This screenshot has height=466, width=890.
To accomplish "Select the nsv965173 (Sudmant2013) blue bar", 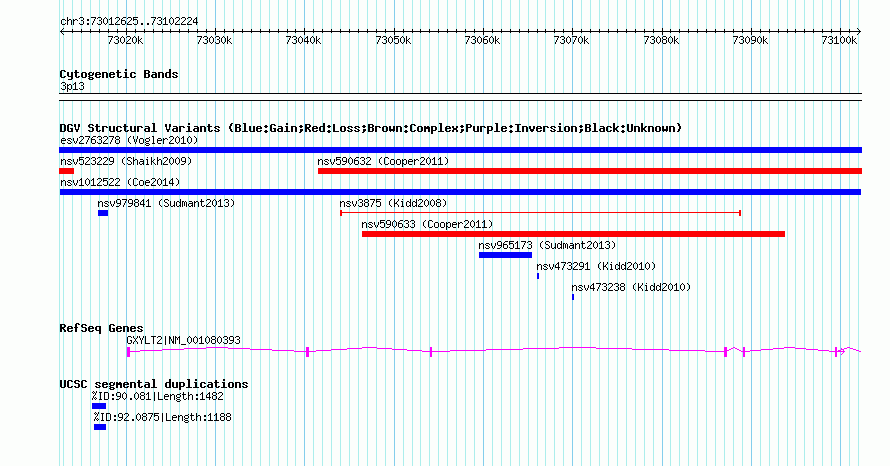I will [x=505, y=255].
